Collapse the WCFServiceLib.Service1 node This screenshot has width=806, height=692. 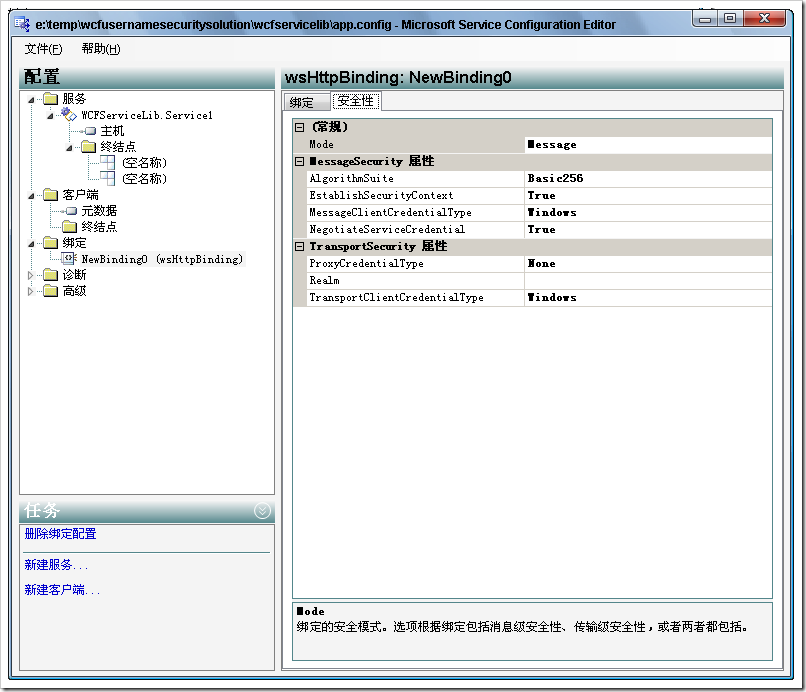click(x=50, y=115)
